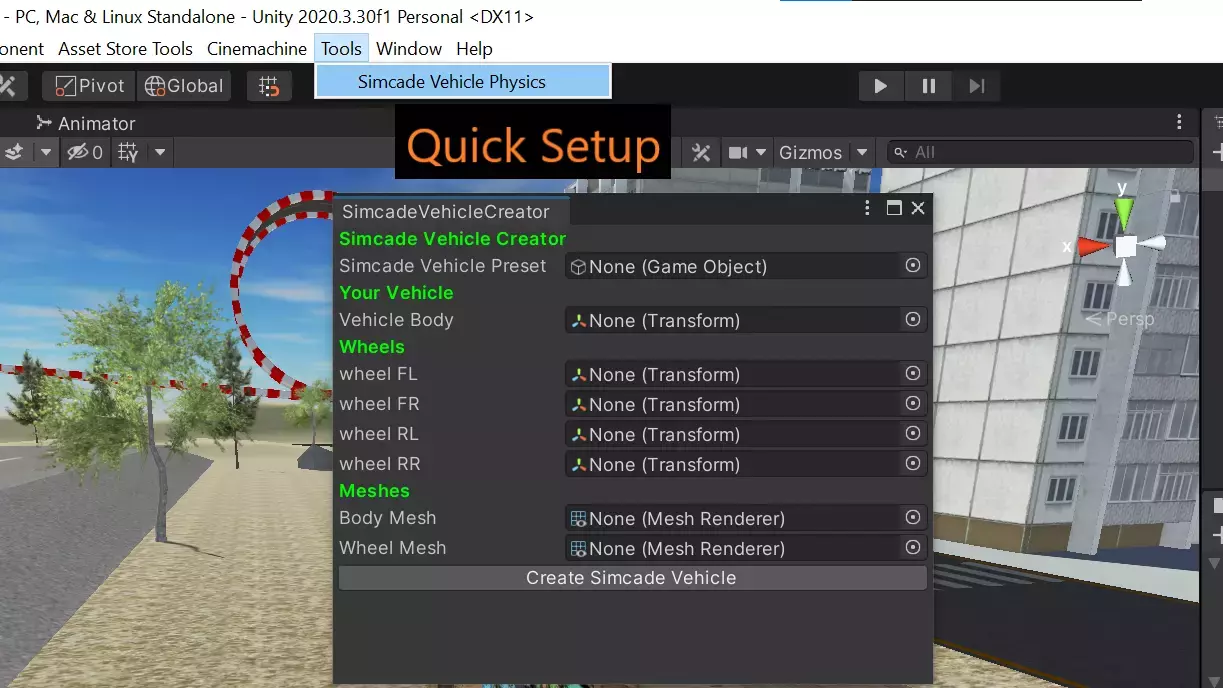The width and height of the screenshot is (1223, 688).
Task: Open object picker for wheel RR
Action: coord(913,464)
